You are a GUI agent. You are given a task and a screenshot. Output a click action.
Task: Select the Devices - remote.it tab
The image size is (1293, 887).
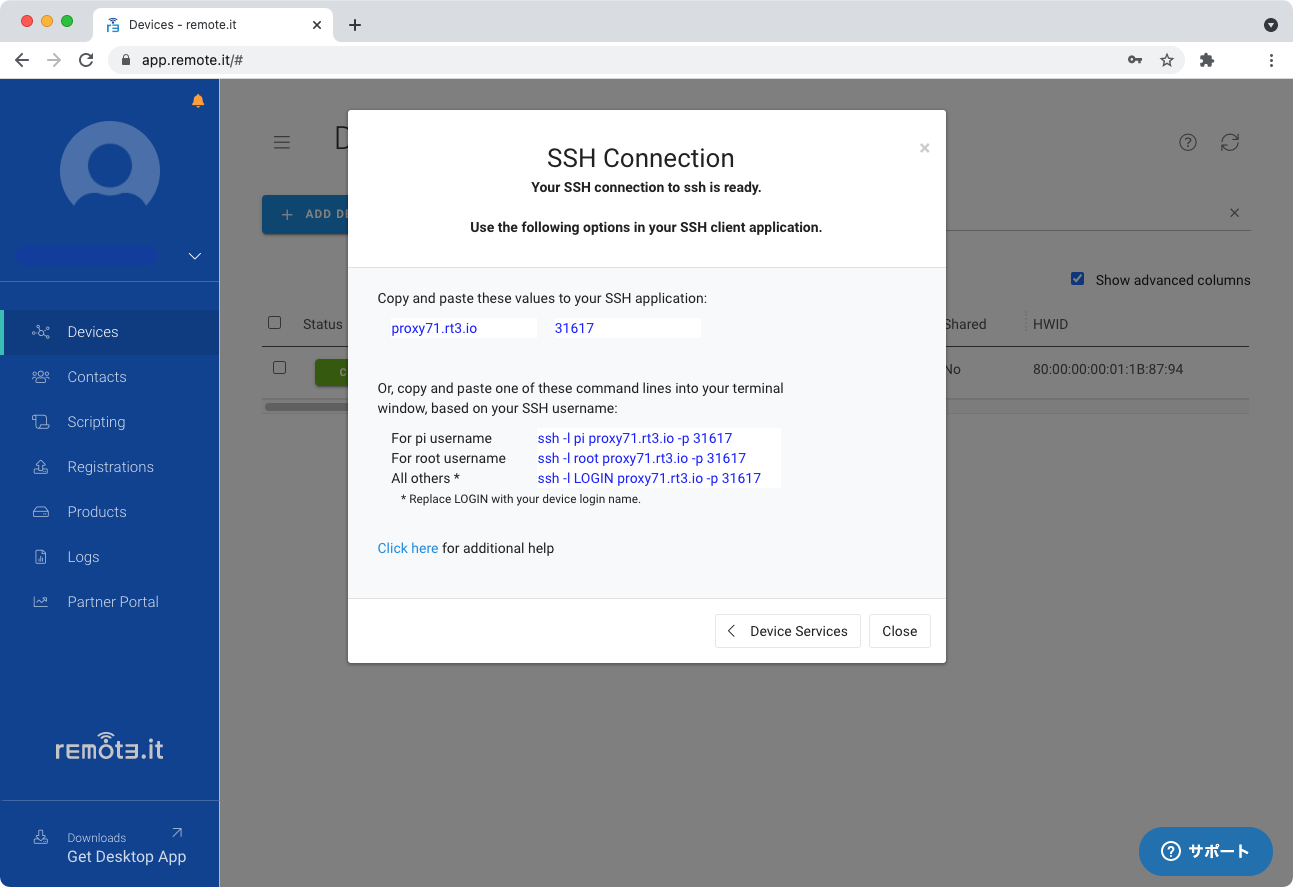pos(213,25)
